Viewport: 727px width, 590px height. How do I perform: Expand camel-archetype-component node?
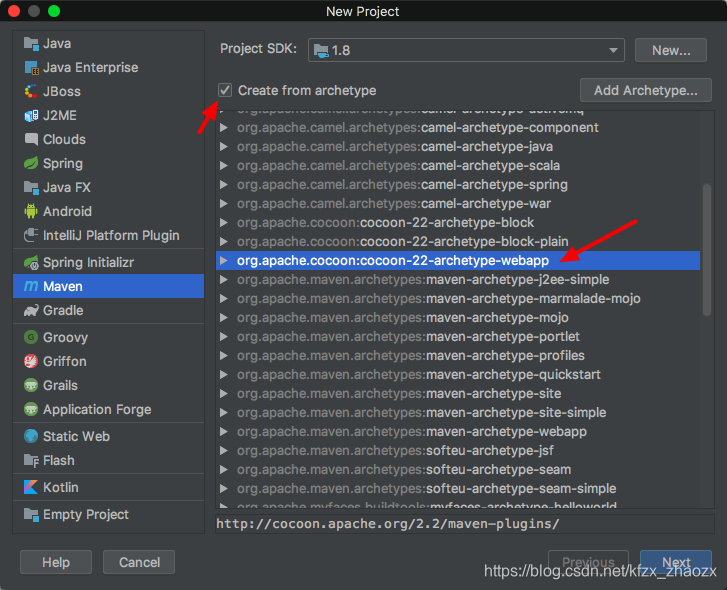pyautogui.click(x=224, y=127)
